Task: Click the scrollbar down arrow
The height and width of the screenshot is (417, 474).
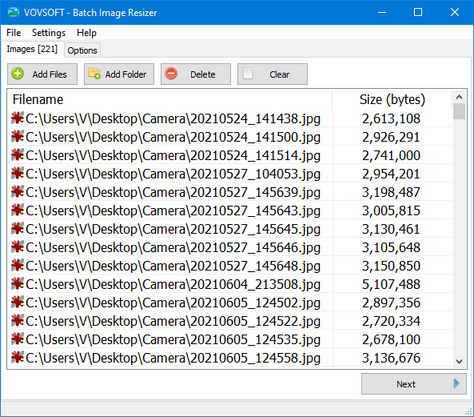Action: [x=459, y=361]
